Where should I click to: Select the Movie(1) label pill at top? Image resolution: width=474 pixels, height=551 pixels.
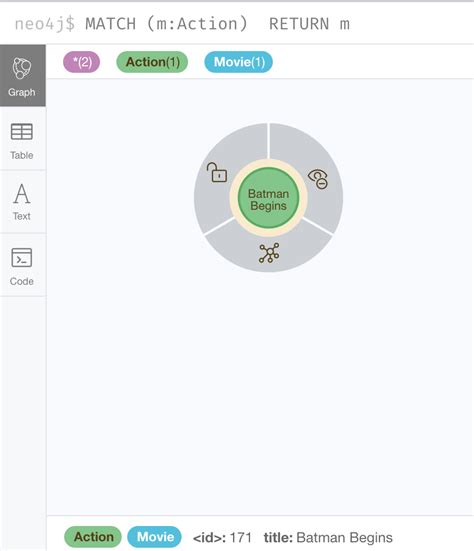click(x=239, y=62)
